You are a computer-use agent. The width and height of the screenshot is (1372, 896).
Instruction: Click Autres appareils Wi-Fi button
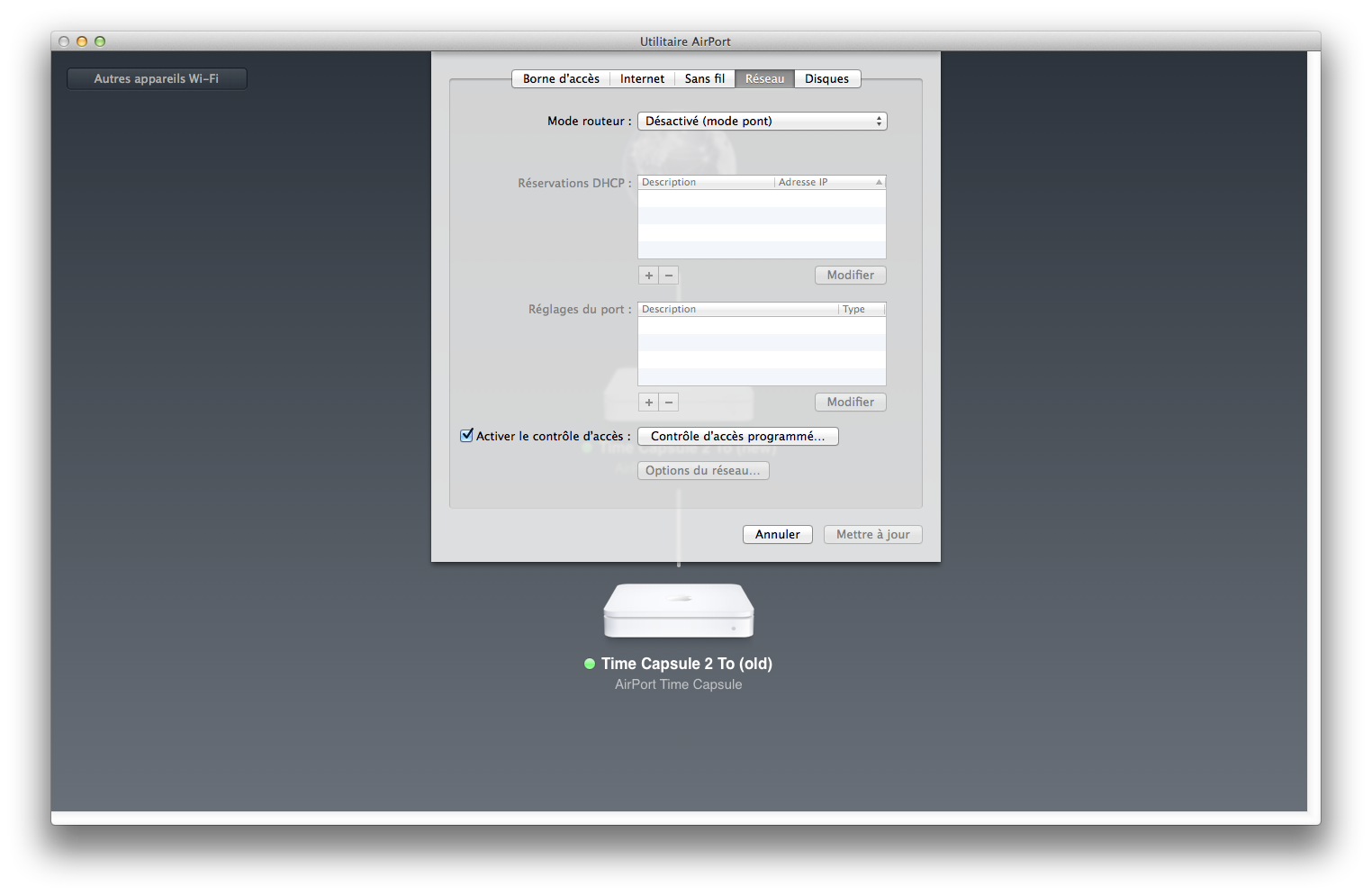[x=157, y=79]
